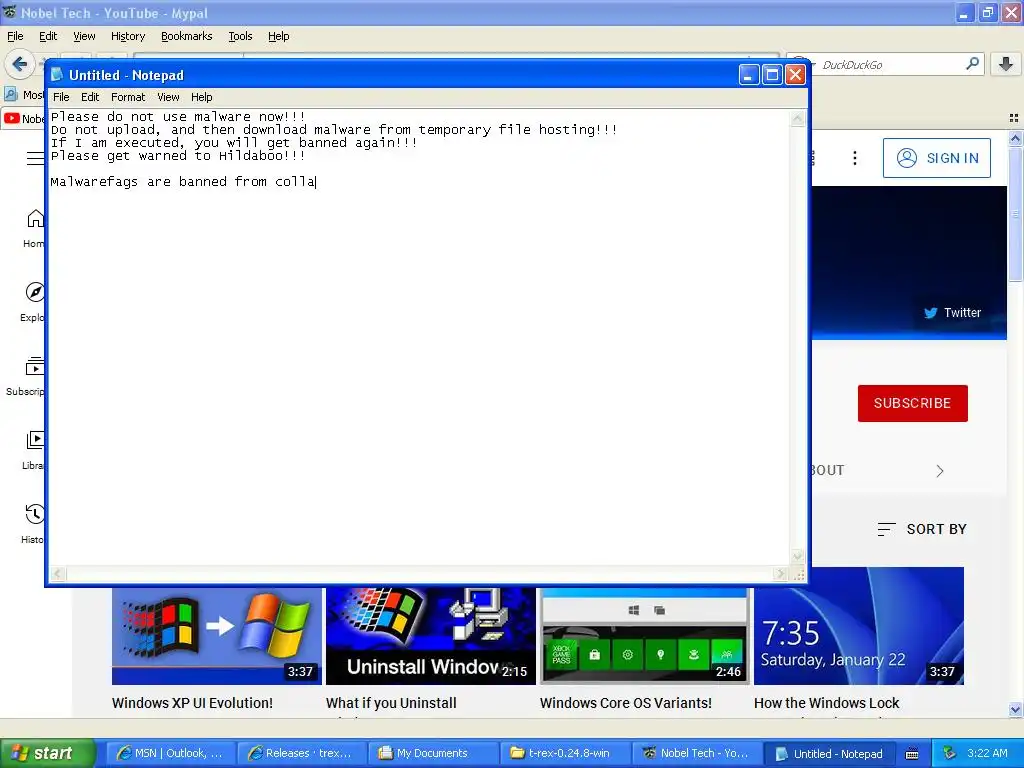
Task: Click the 3:22 AM taskbar clock
Action: (987, 753)
